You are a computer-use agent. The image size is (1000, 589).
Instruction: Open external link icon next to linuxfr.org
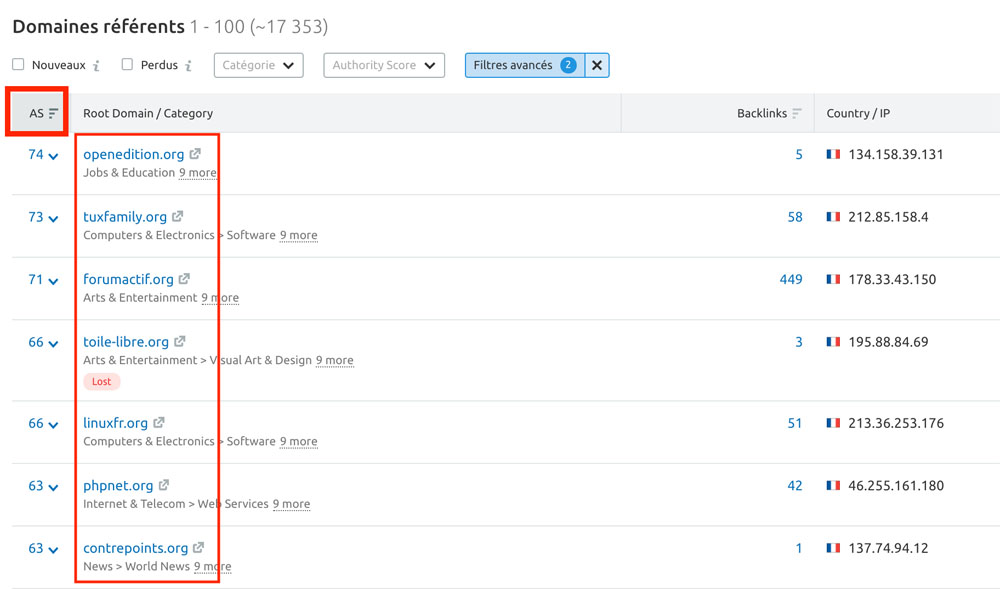click(x=159, y=422)
